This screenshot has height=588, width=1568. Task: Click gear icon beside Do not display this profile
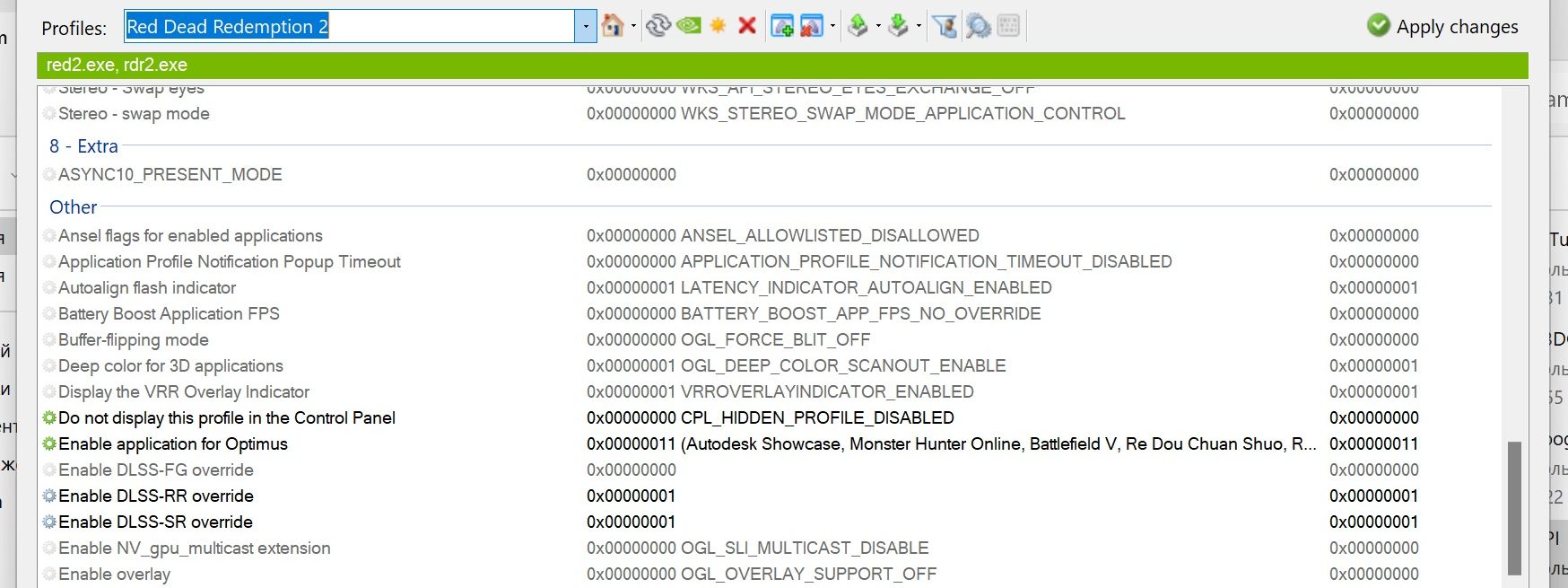pyautogui.click(x=49, y=417)
